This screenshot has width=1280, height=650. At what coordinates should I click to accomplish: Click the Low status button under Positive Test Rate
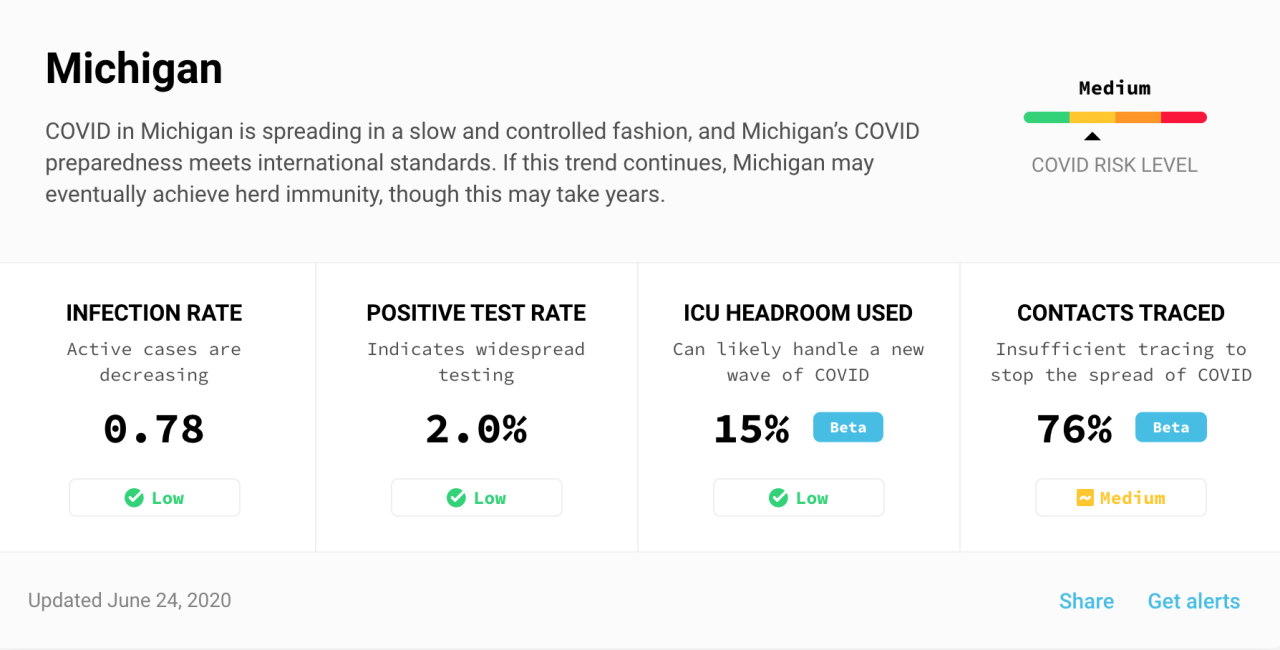[x=477, y=498]
